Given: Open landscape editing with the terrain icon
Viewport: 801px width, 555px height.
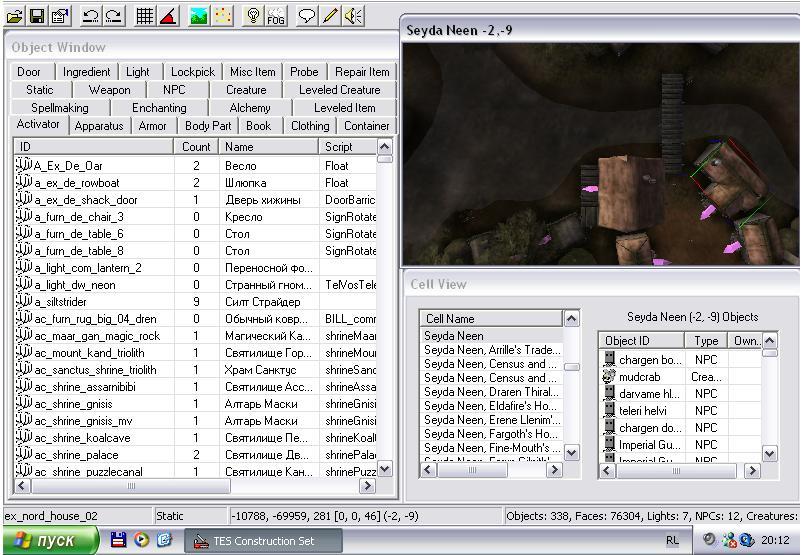Looking at the screenshot, I should click(x=200, y=16).
